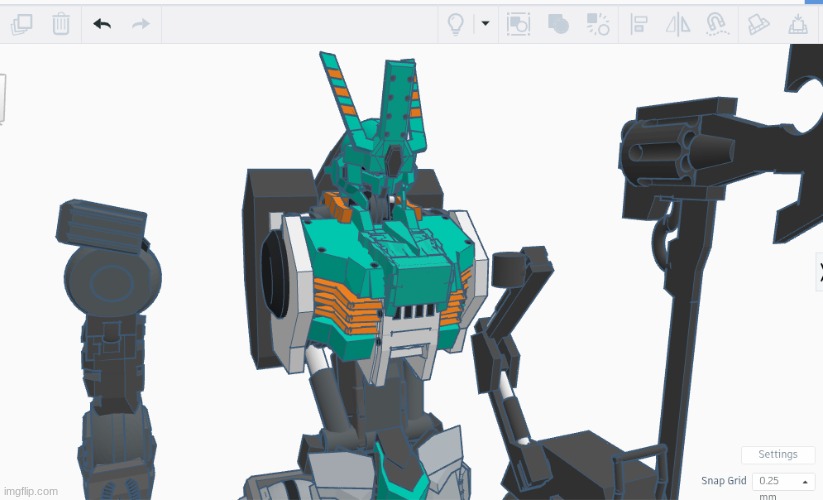Click the Group shapes icon

558,24
